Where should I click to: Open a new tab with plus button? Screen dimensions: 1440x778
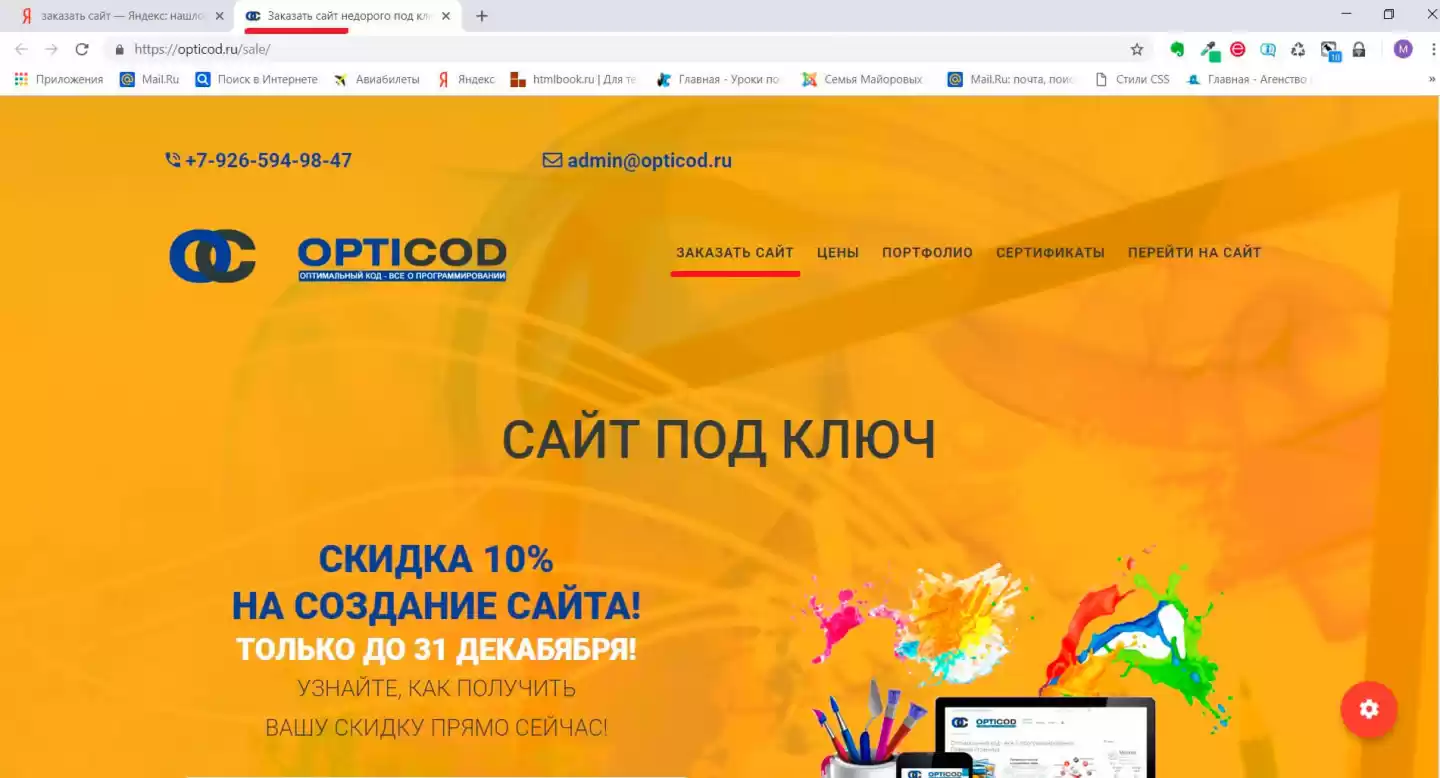coord(482,16)
